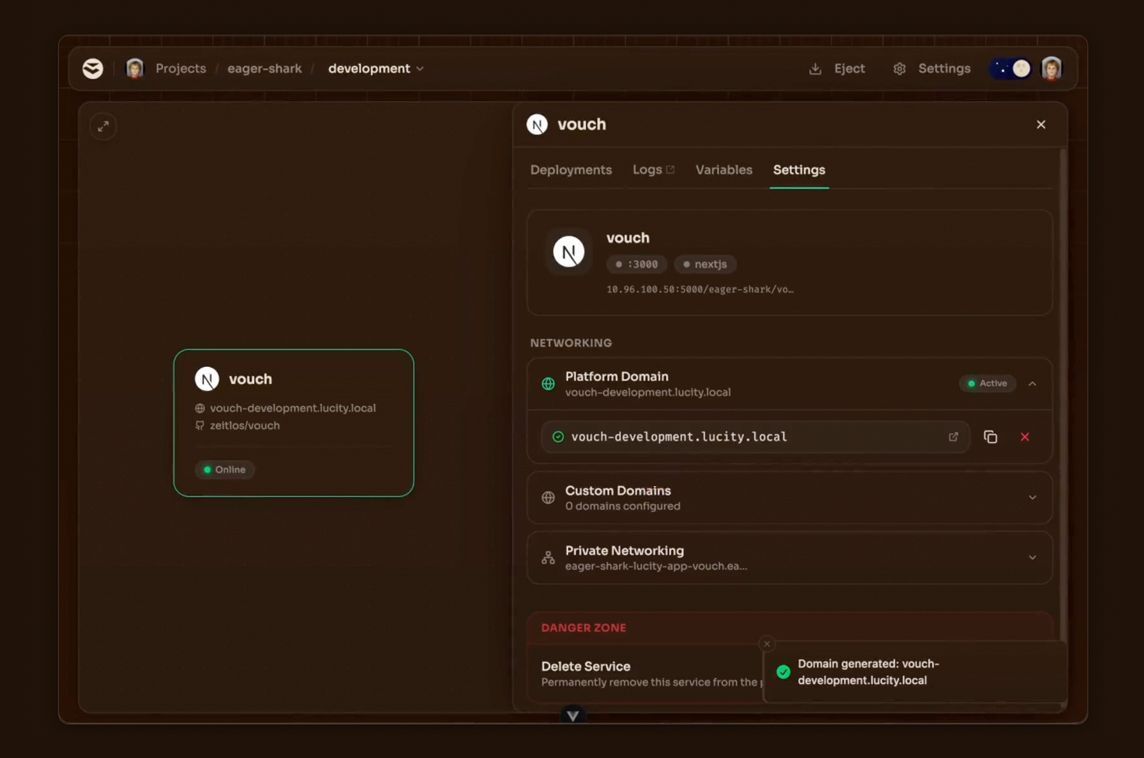
Task: Select the Settings tab in vouch panel
Action: (x=799, y=170)
